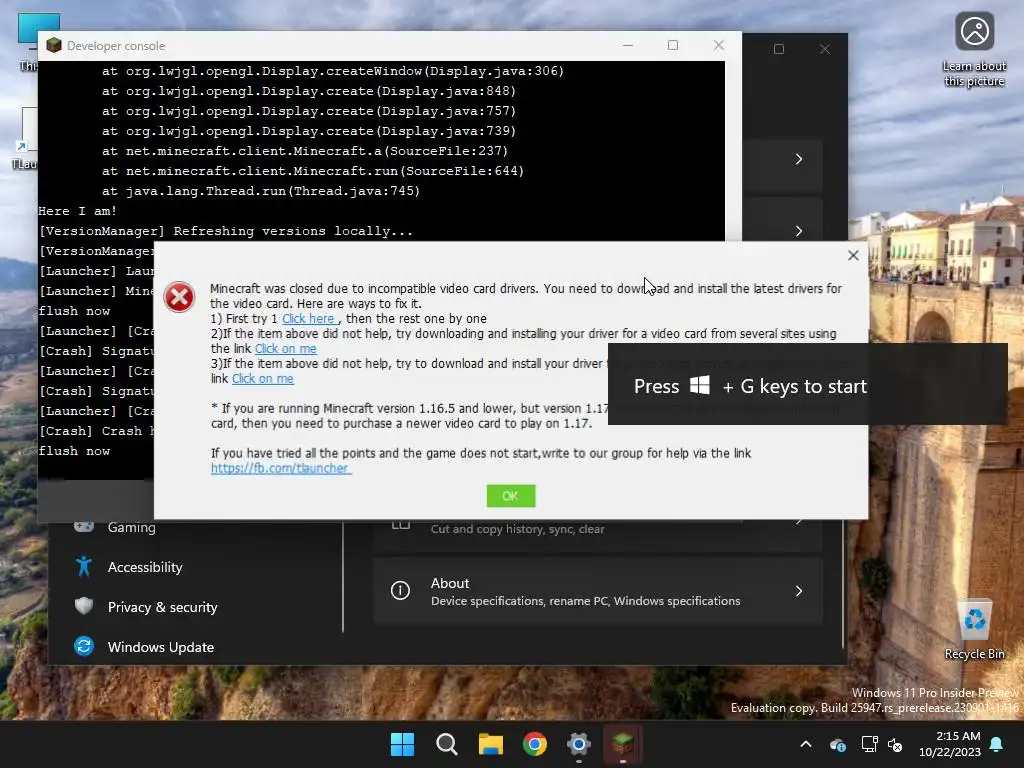Viewport: 1024px width, 768px height.
Task: Open the 'Click here' driver fix link
Action: coord(308,319)
